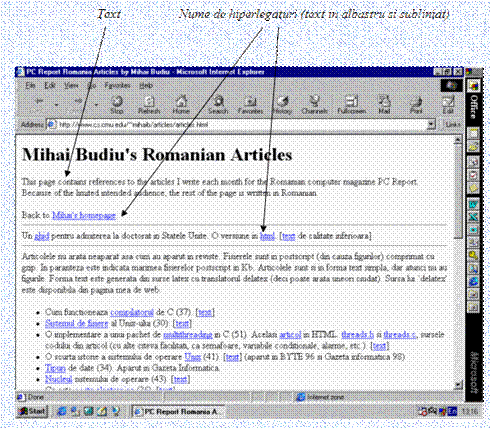Image resolution: width=490 pixels, height=428 pixels.
Task: Open the Favorites toolbar button
Action: coord(250,105)
